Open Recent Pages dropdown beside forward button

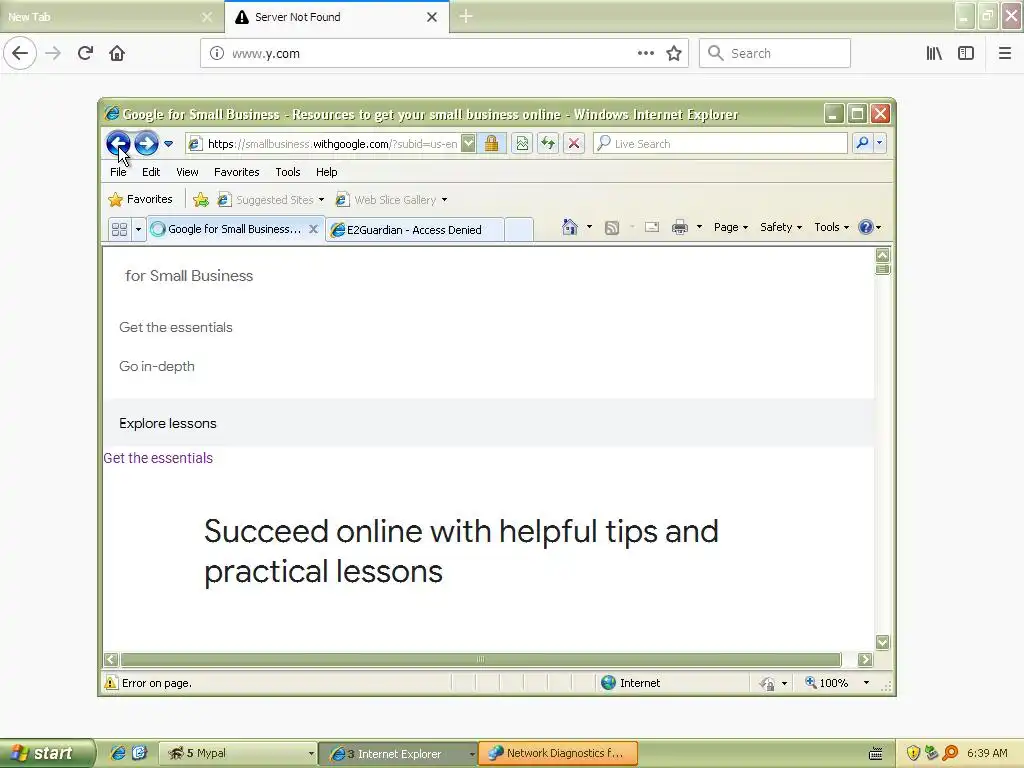(168, 144)
